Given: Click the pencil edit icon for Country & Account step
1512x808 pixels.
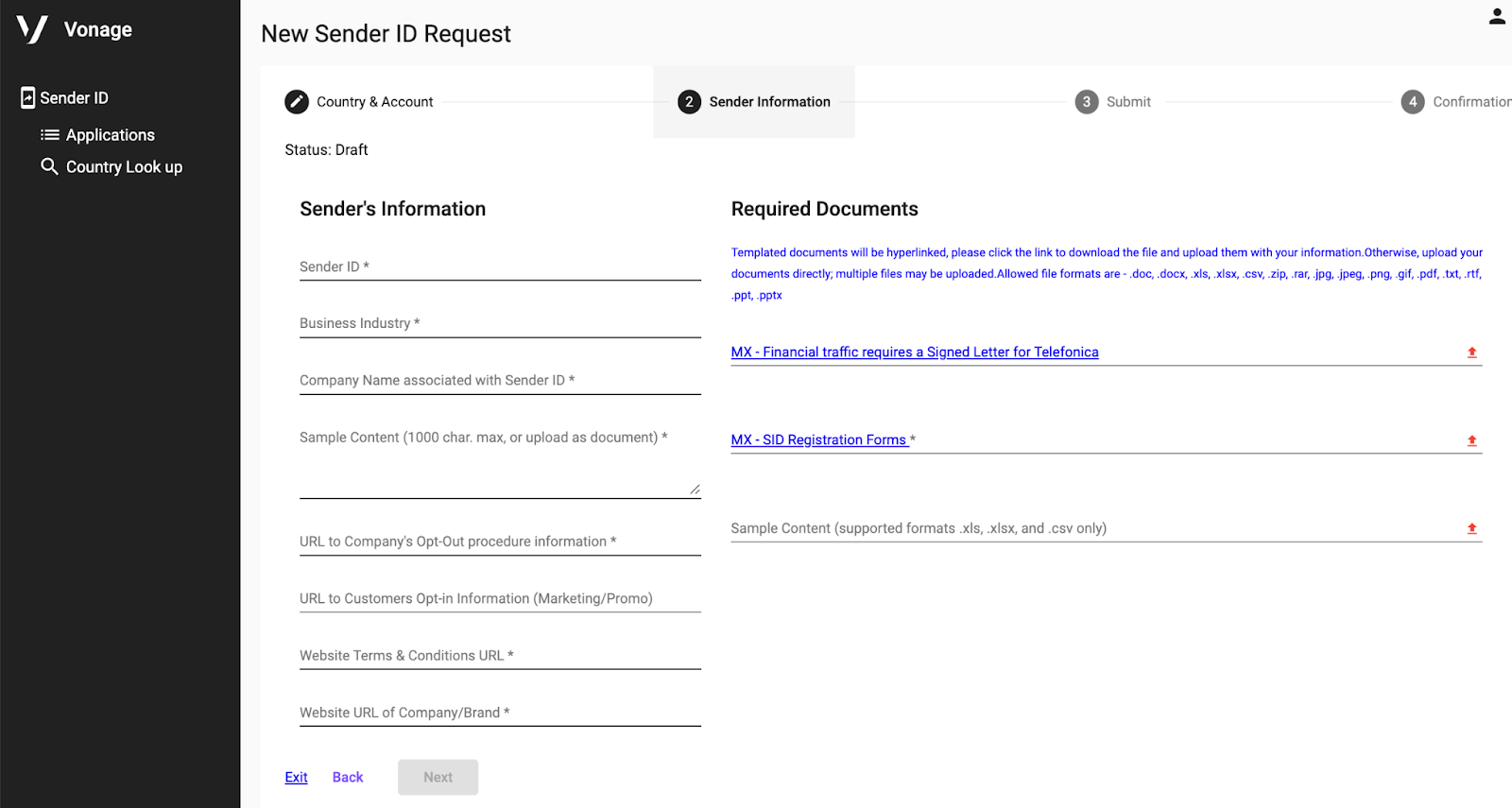Looking at the screenshot, I should (297, 102).
